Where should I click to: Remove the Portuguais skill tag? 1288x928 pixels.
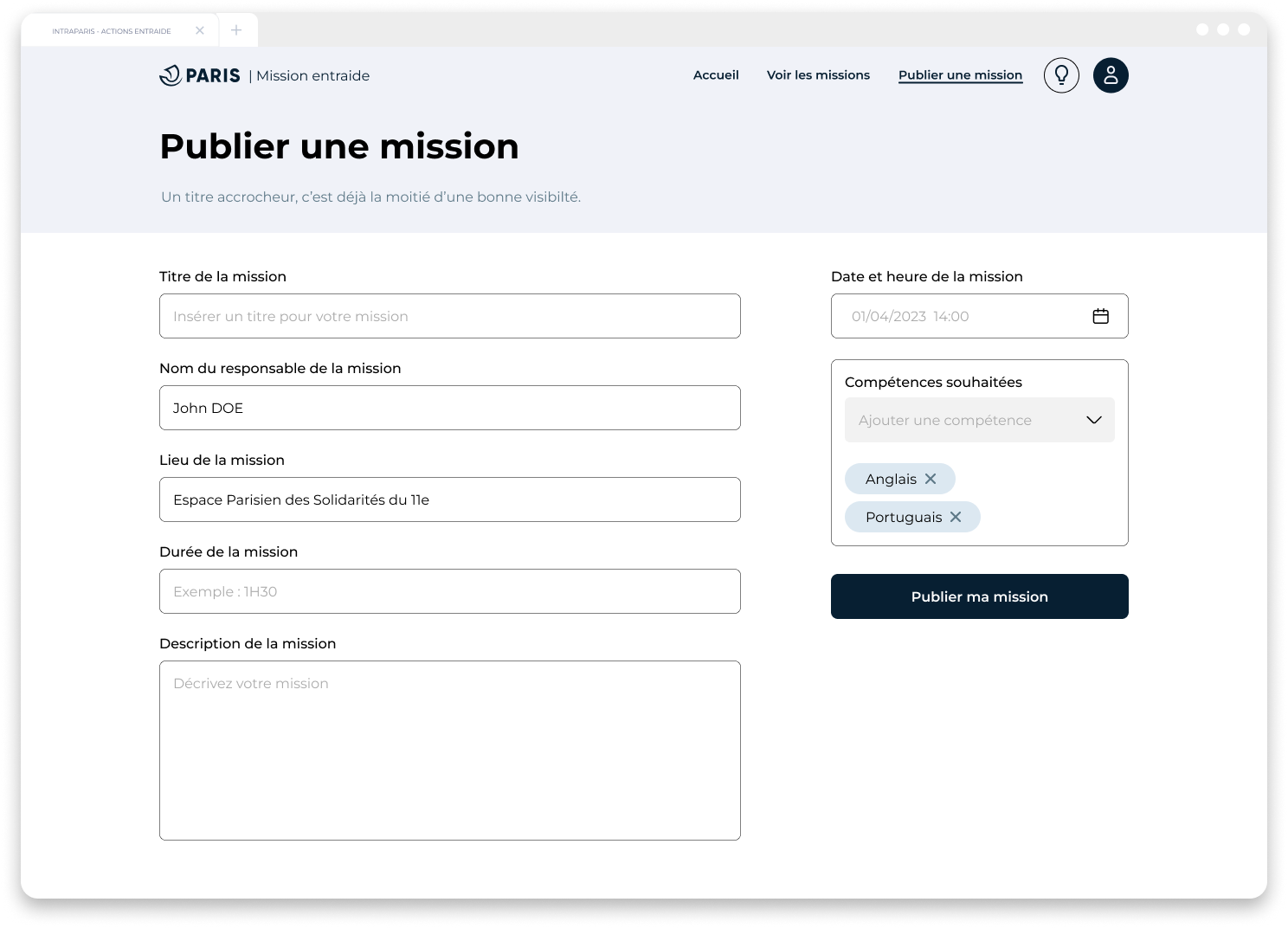[956, 517]
